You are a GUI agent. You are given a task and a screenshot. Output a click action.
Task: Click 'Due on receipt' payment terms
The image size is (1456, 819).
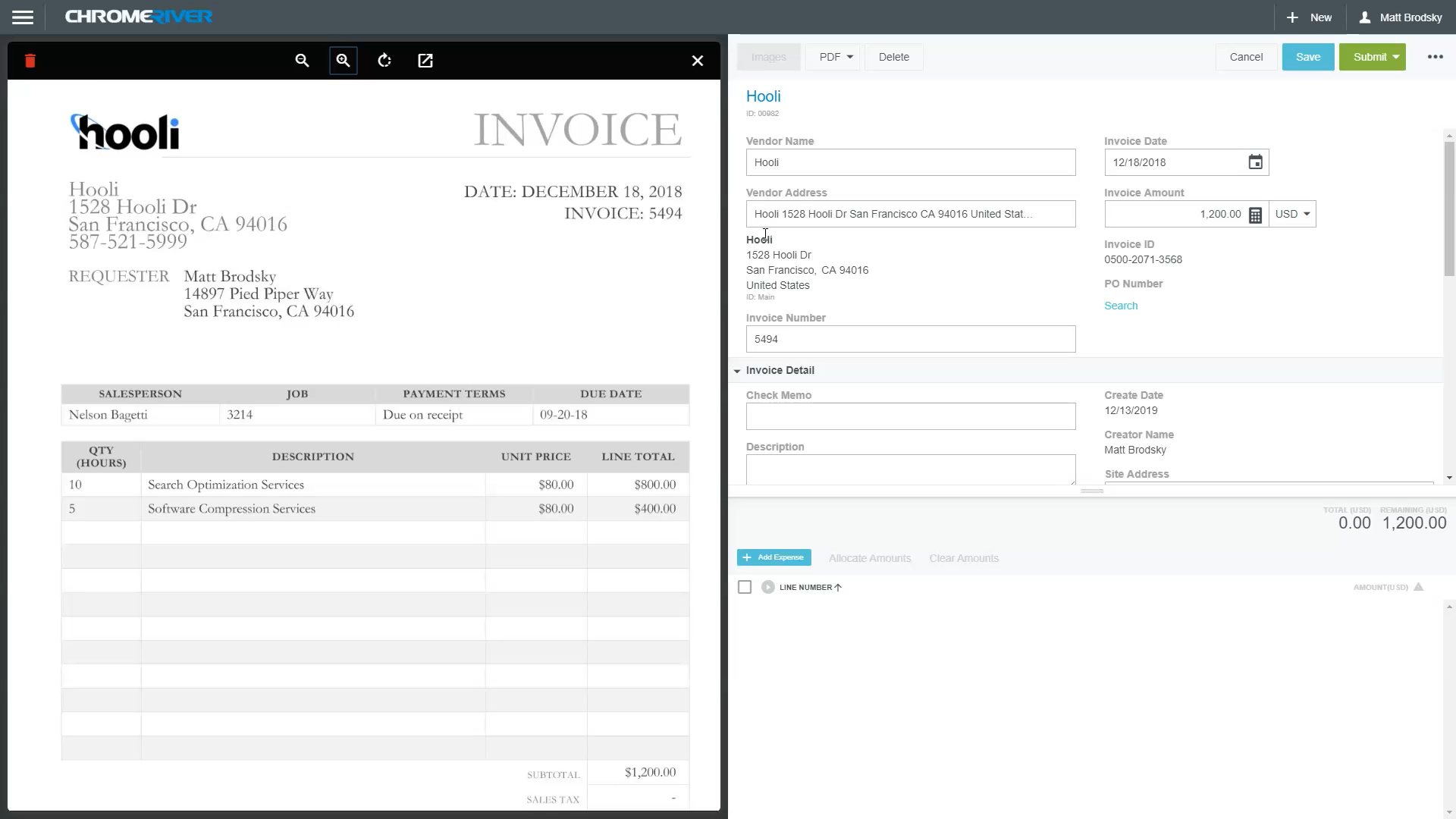(422, 415)
